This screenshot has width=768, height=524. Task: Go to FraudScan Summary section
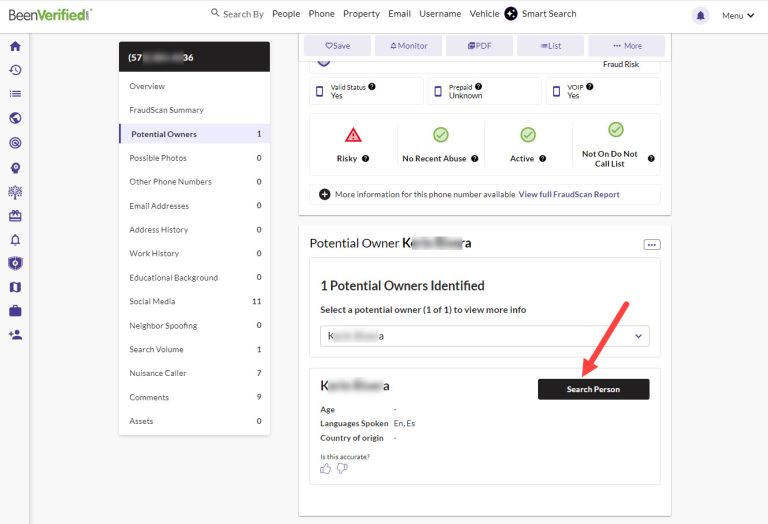166,110
